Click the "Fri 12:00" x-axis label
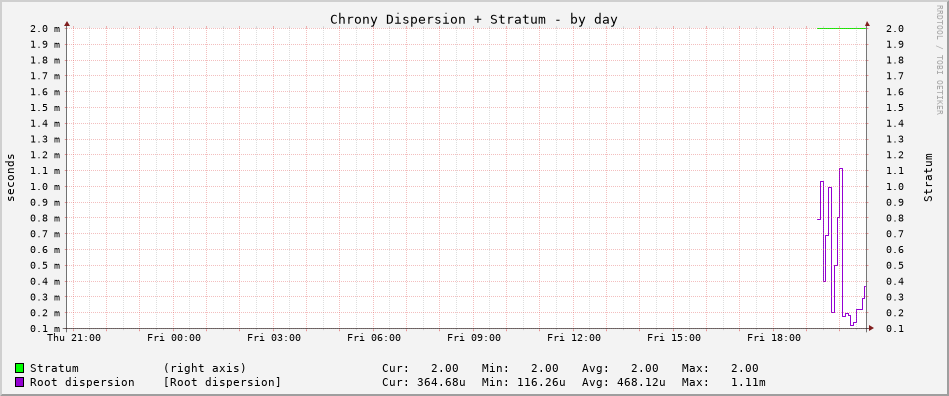 [x=574, y=338]
